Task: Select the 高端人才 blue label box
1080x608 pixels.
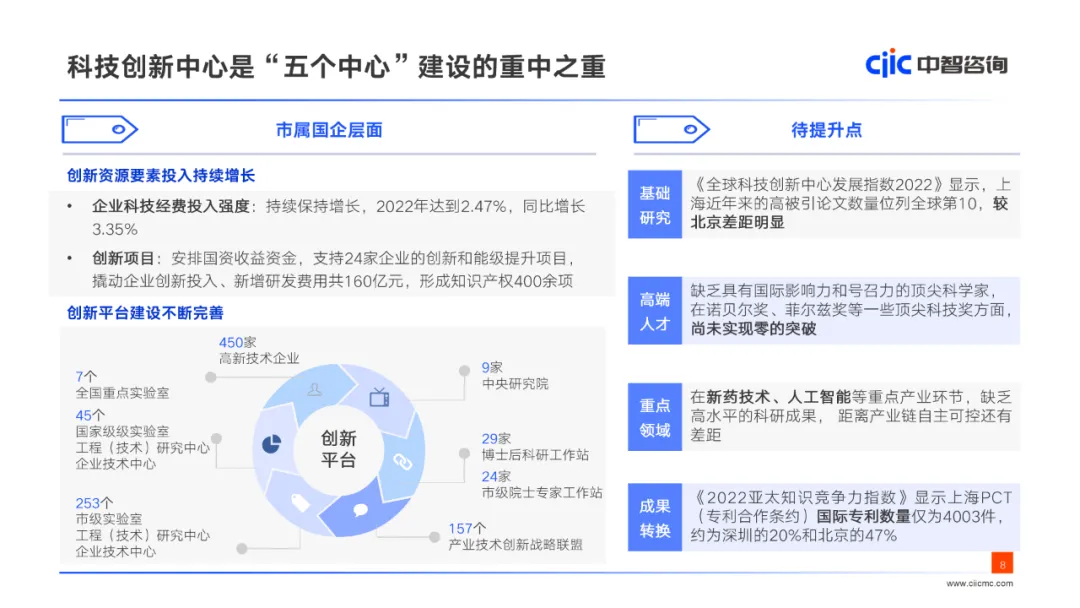Action: coord(655,311)
